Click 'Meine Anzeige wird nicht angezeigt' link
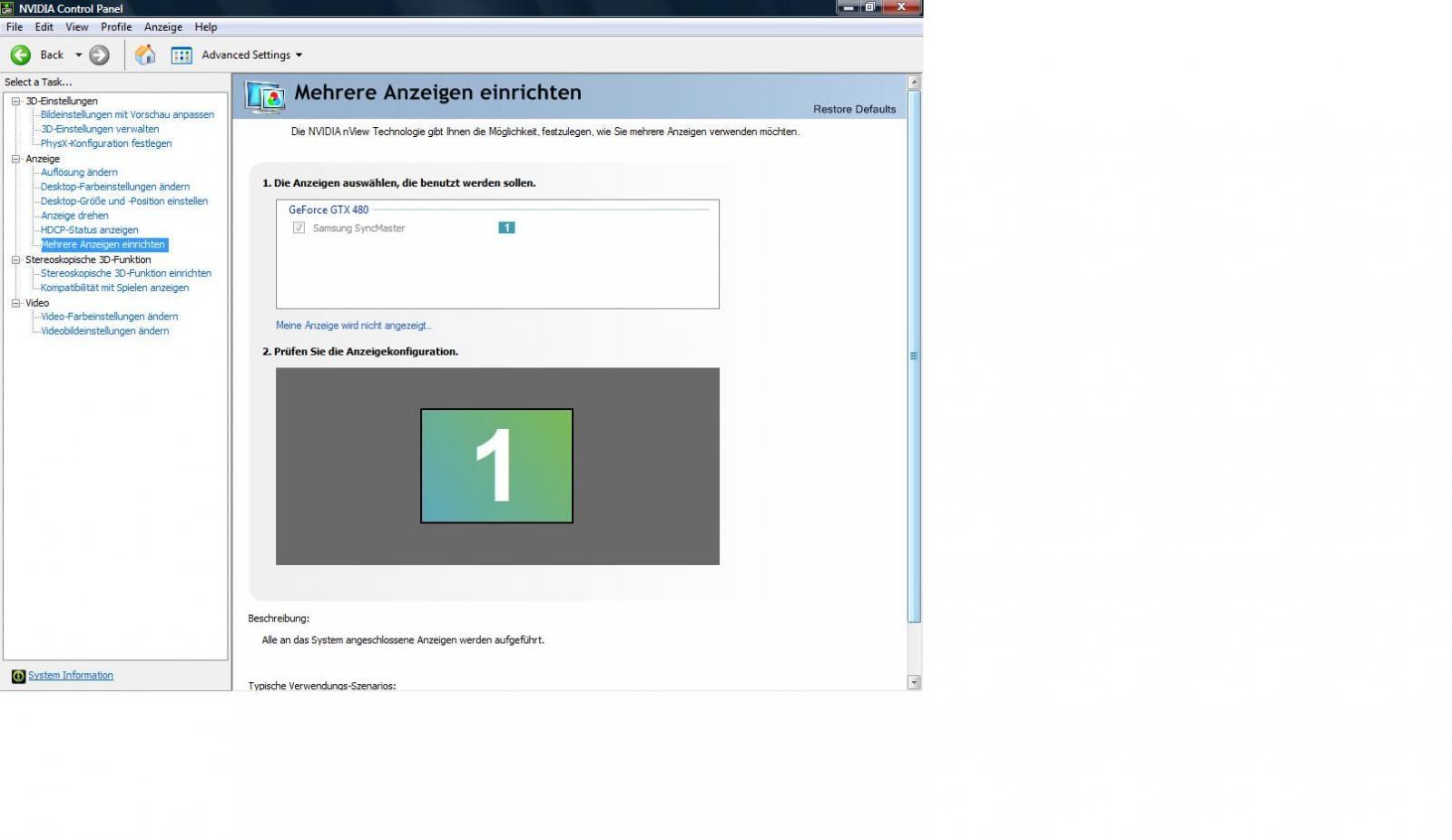The width and height of the screenshot is (1452, 840). [354, 326]
